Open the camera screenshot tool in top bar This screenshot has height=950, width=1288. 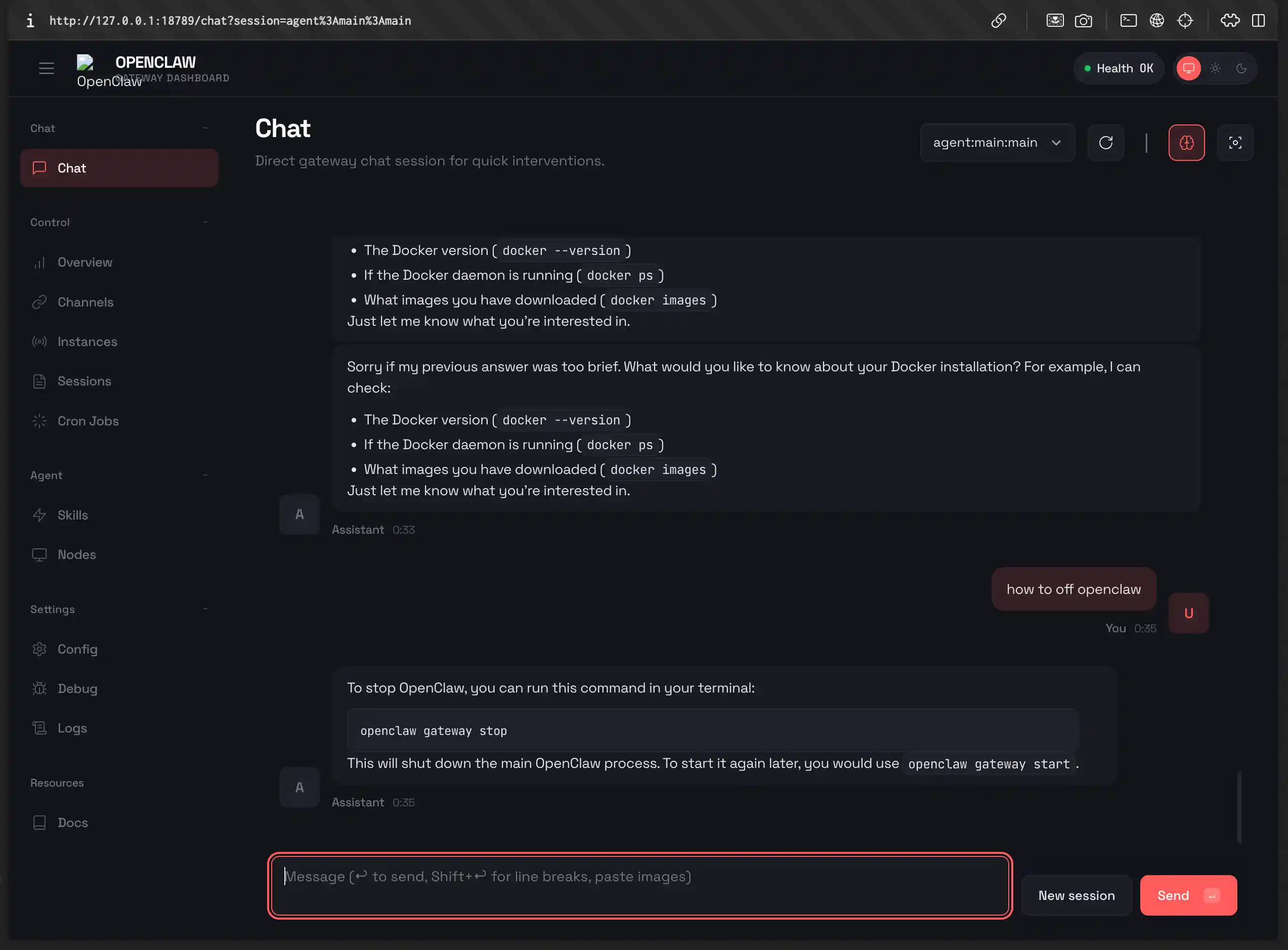(1083, 20)
